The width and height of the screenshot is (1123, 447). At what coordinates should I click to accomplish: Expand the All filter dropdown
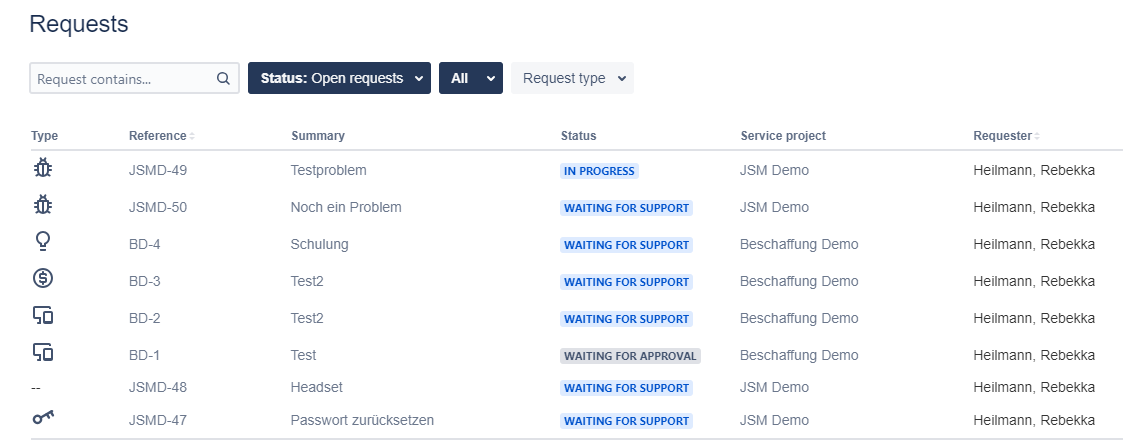470,78
